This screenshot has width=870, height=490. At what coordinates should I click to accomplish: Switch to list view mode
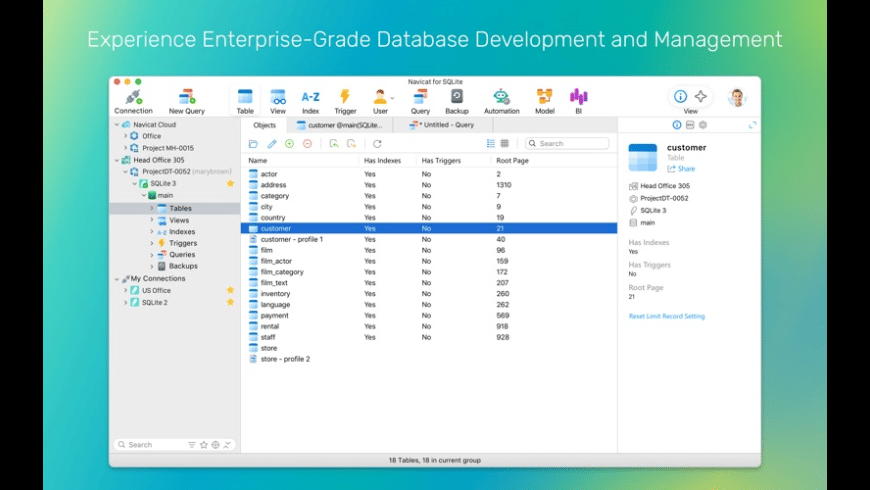pyautogui.click(x=490, y=143)
